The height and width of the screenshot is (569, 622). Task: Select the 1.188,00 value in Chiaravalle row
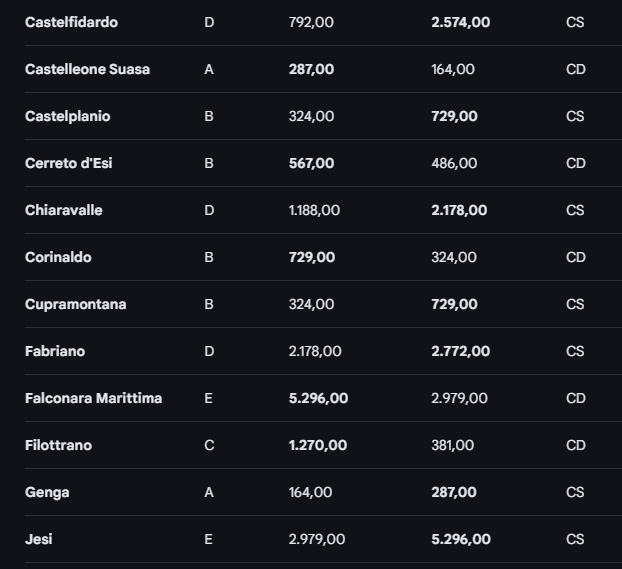314,210
